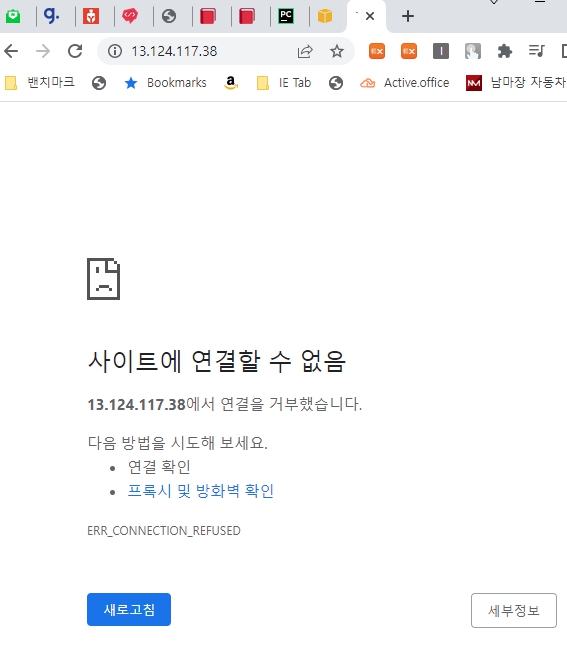The image size is (567, 645).
Task: Open the Extensions puzzle piece menu
Action: pyautogui.click(x=504, y=51)
